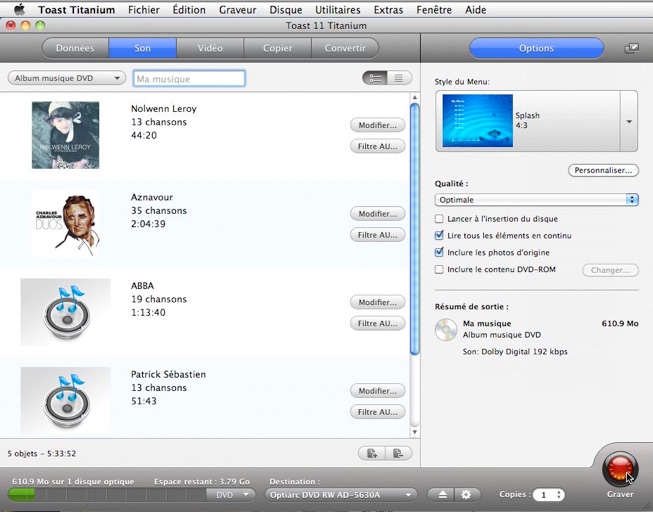
Task: Open the Fenêtre menu
Action: [434, 10]
